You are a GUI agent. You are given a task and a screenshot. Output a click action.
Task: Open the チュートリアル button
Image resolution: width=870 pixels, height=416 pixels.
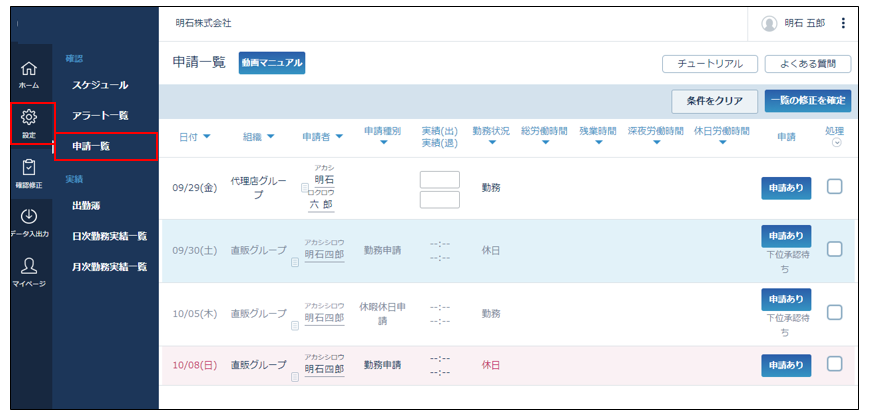click(710, 64)
